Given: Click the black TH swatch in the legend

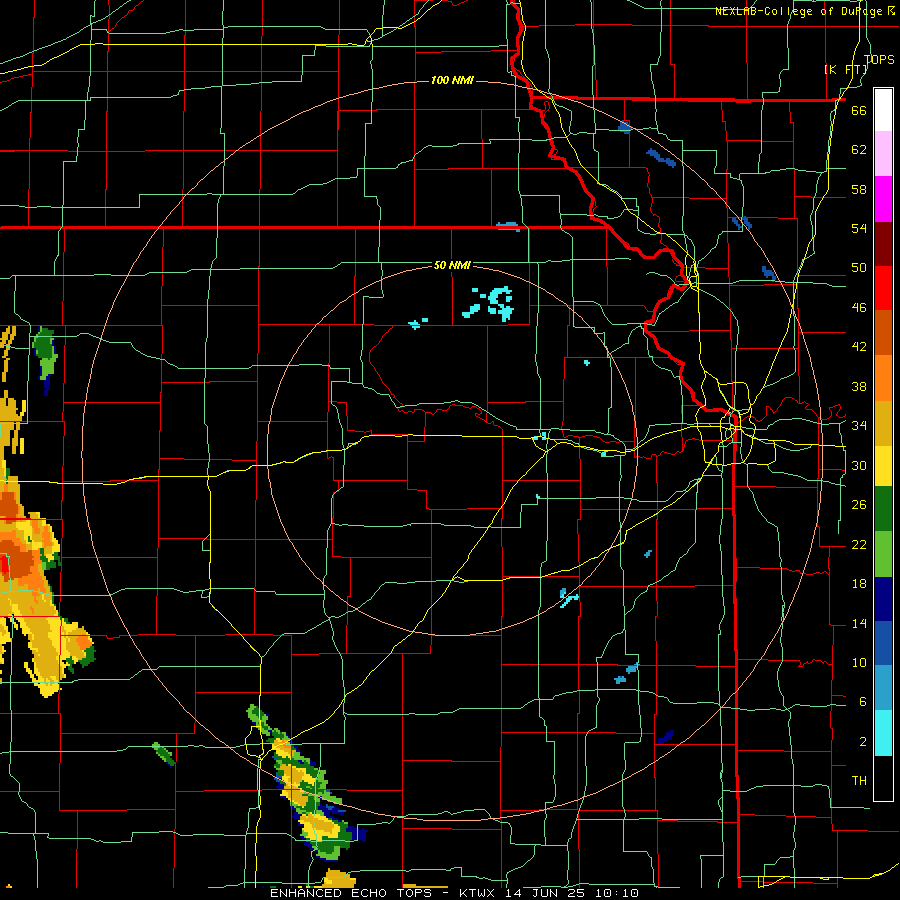Looking at the screenshot, I should click(883, 778).
